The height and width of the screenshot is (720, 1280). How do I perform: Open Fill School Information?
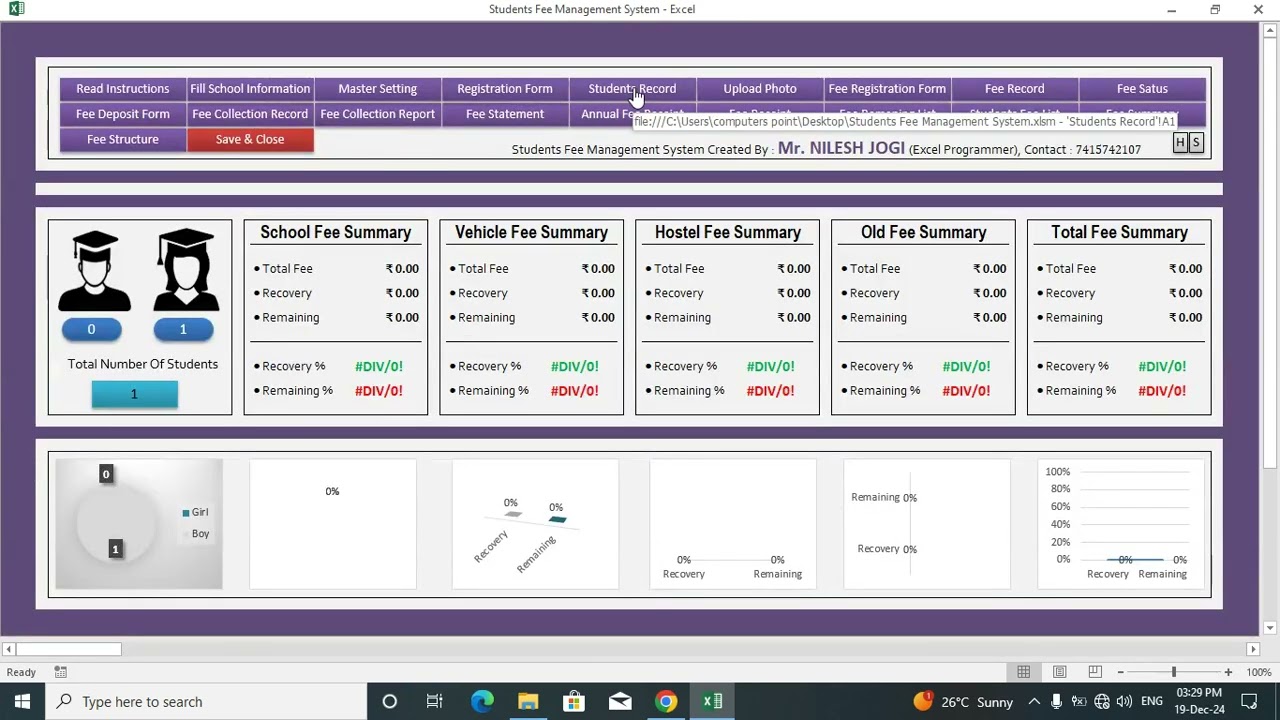click(250, 89)
